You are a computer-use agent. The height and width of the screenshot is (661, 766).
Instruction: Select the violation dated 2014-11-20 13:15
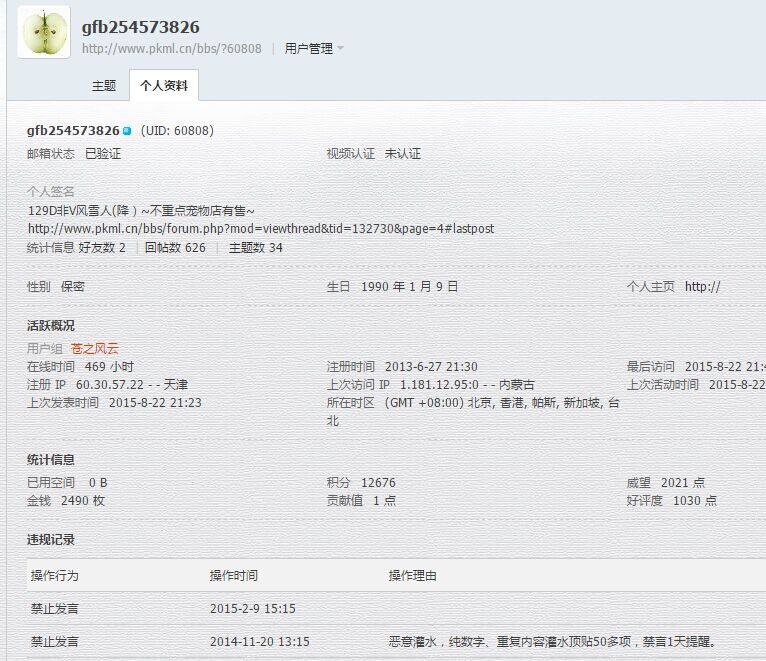click(259, 641)
